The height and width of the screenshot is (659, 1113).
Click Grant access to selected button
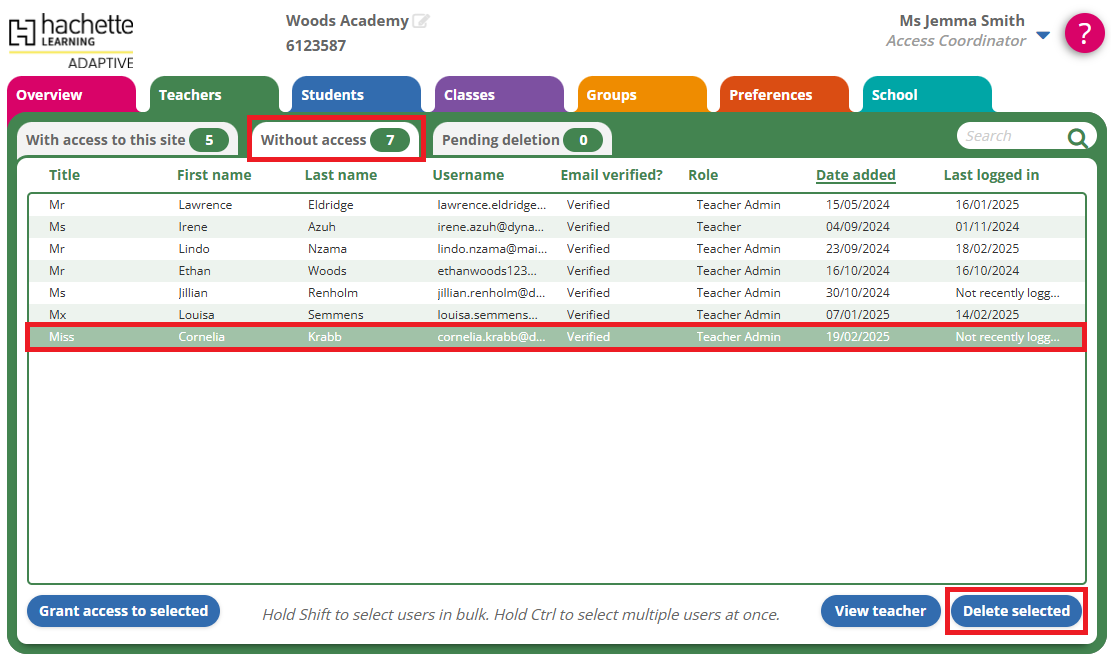(x=123, y=611)
